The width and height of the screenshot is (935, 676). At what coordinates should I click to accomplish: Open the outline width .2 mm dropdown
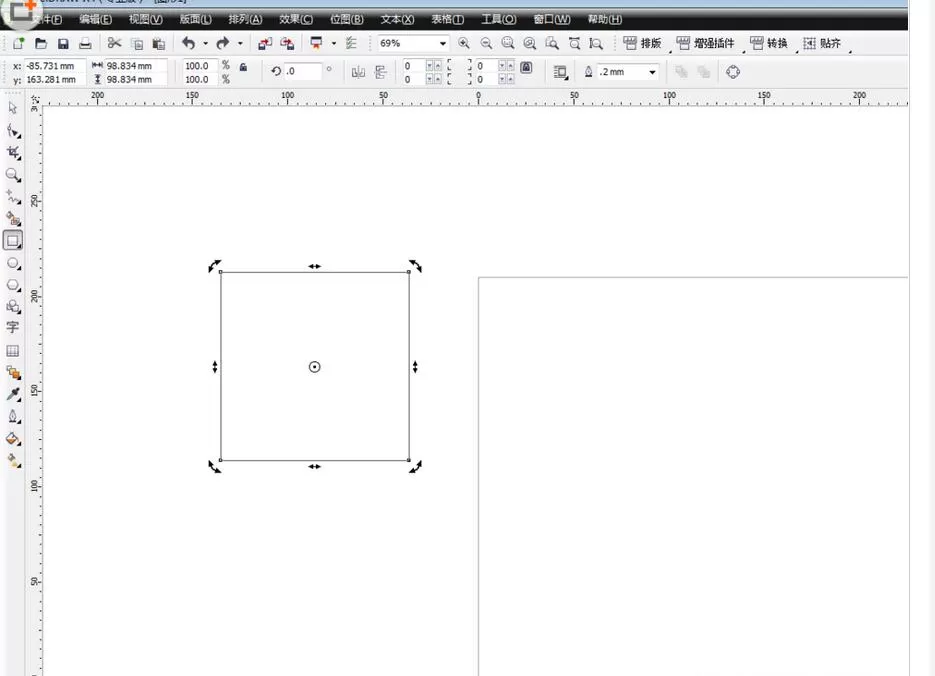point(652,72)
